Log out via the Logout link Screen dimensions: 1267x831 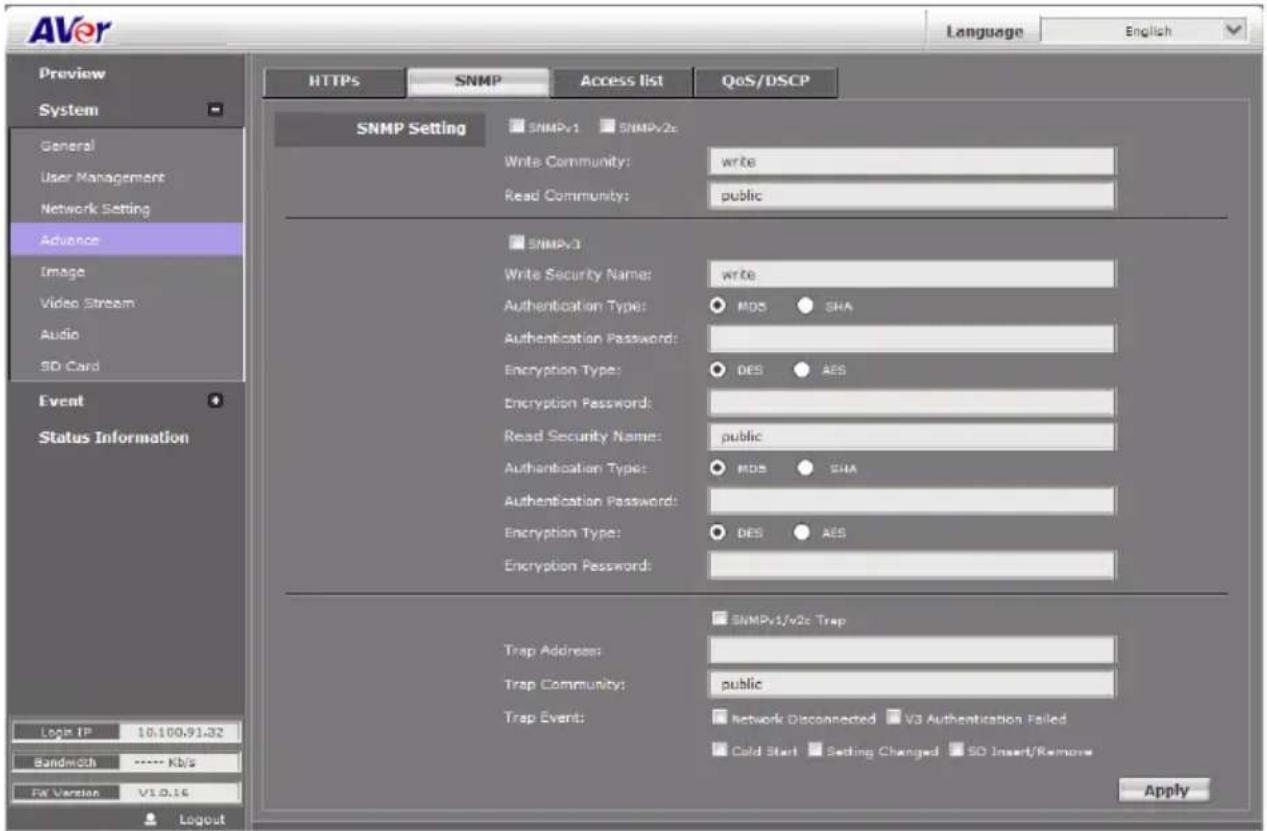(x=200, y=819)
